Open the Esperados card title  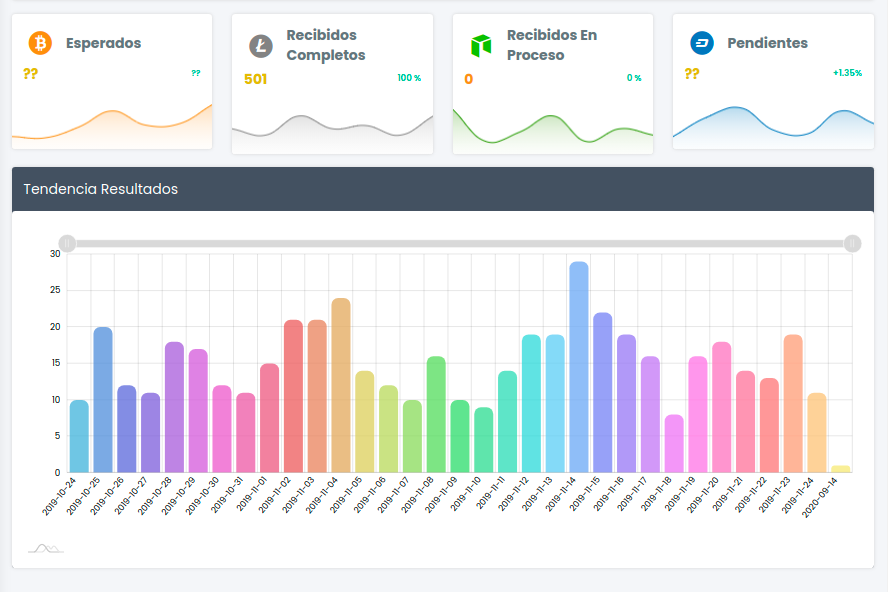103,43
